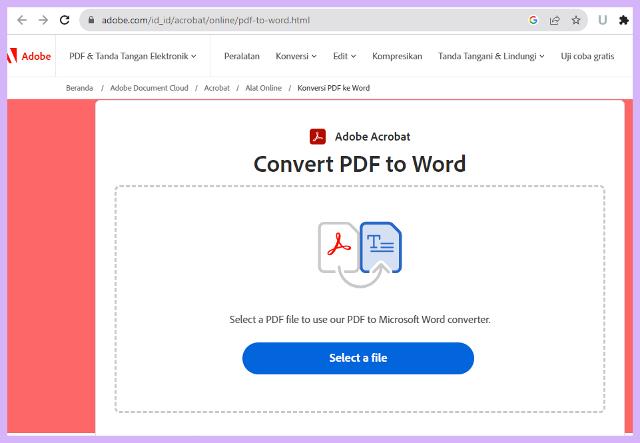The width and height of the screenshot is (640, 443).
Task: Expand PDF & Tanda Tangan Elektronik menu
Action: [133, 56]
